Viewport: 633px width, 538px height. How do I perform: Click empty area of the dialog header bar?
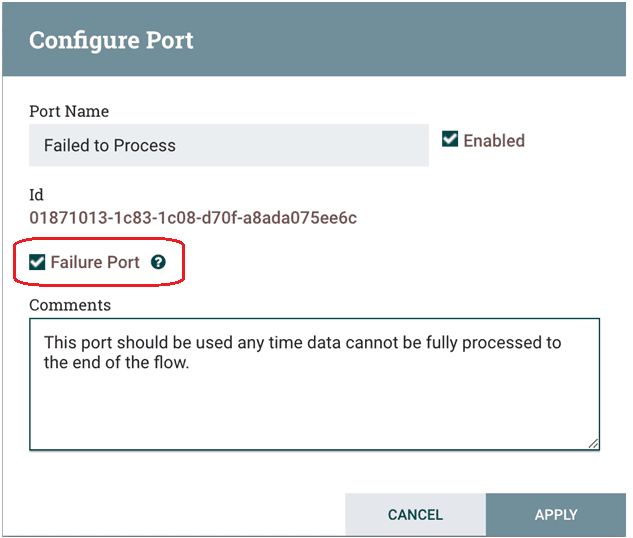[x=404, y=40]
